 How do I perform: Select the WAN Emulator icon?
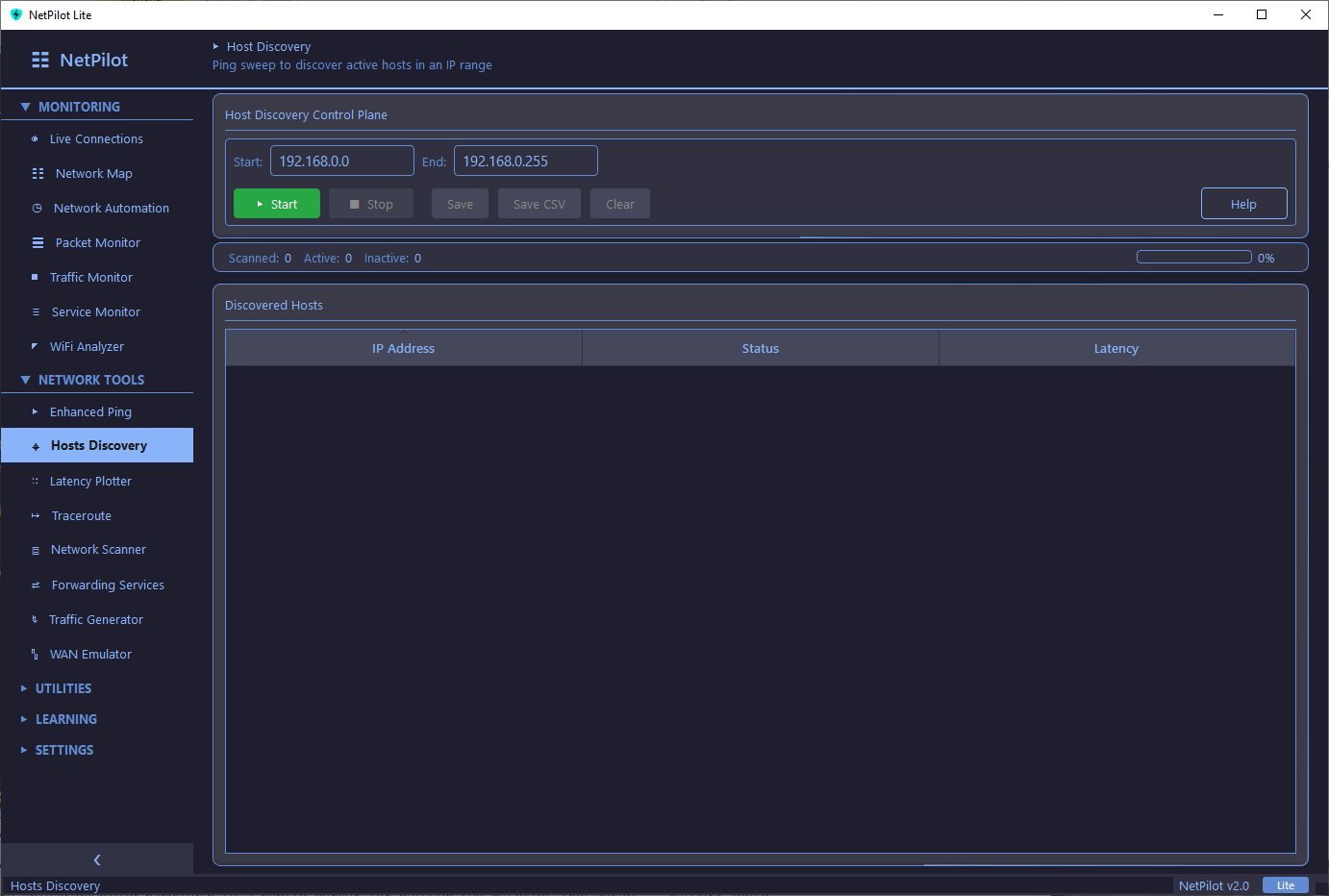click(34, 654)
